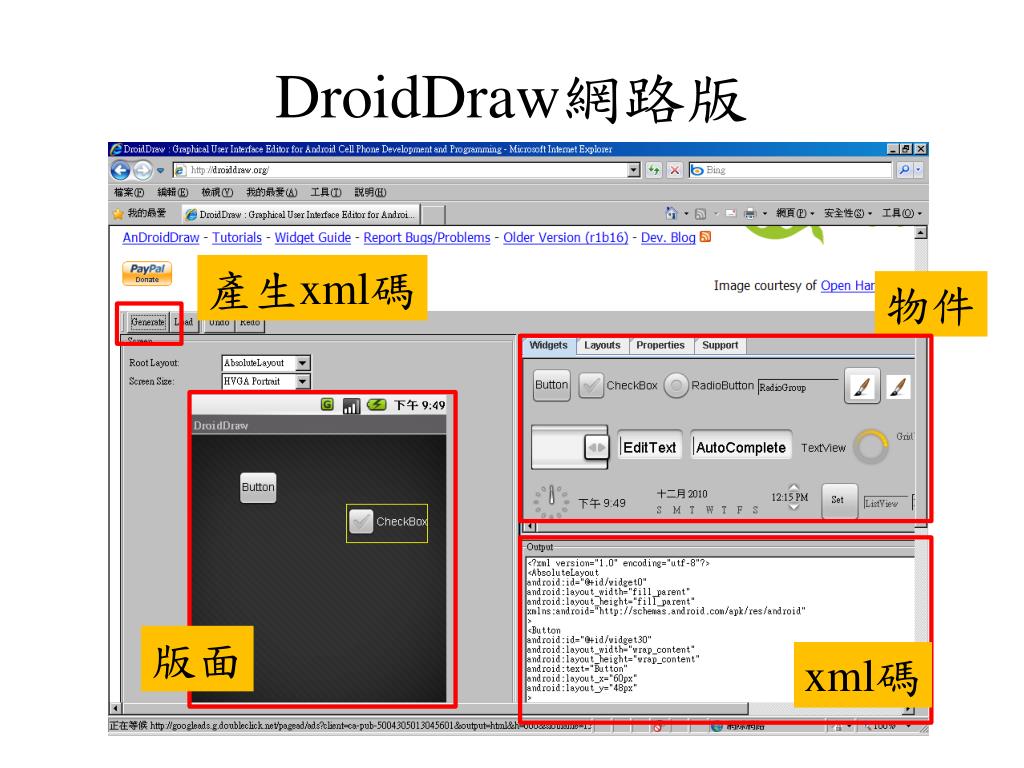
Task: Select the EditText widget in the palette
Action: point(649,447)
